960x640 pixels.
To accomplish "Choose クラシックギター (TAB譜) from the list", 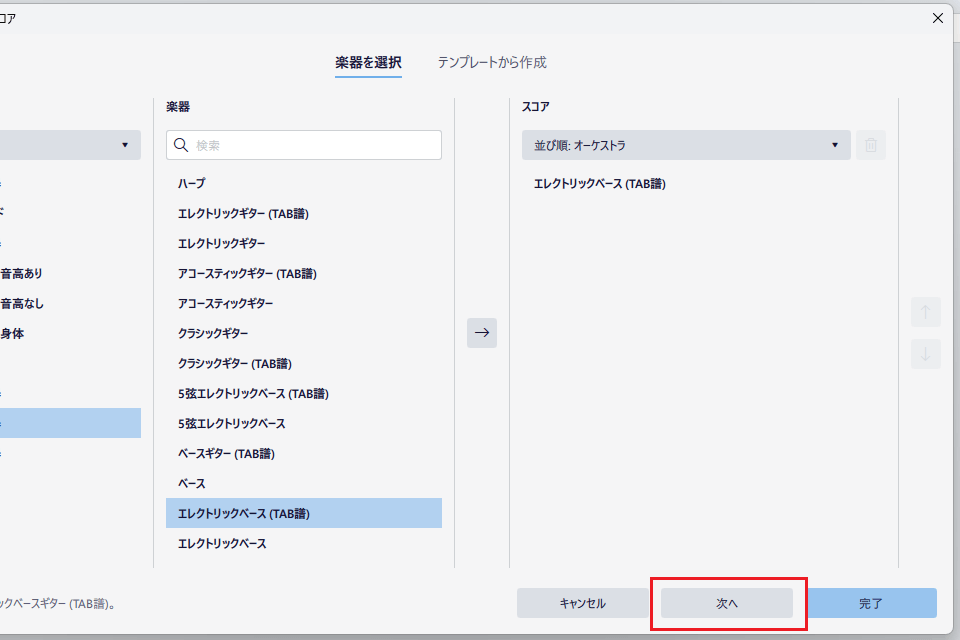I will [x=235, y=363].
